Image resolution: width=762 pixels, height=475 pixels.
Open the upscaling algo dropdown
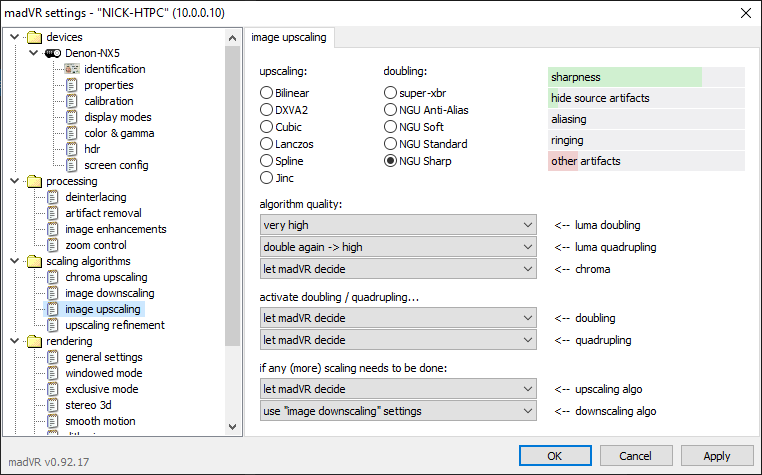coord(398,389)
